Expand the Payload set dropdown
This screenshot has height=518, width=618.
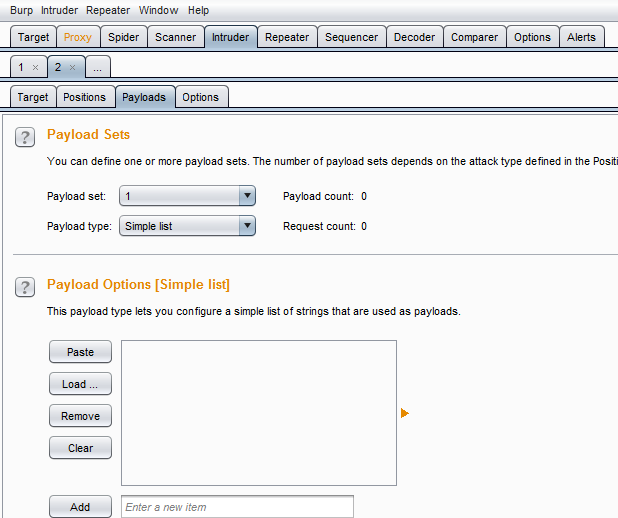[247, 196]
